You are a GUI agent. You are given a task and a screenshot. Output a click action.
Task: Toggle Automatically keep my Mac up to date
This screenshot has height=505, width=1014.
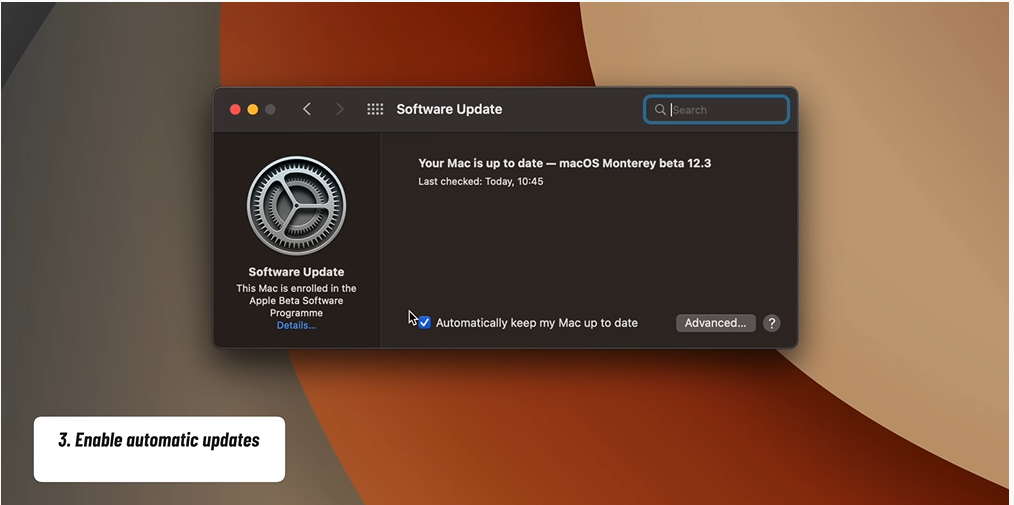point(424,323)
